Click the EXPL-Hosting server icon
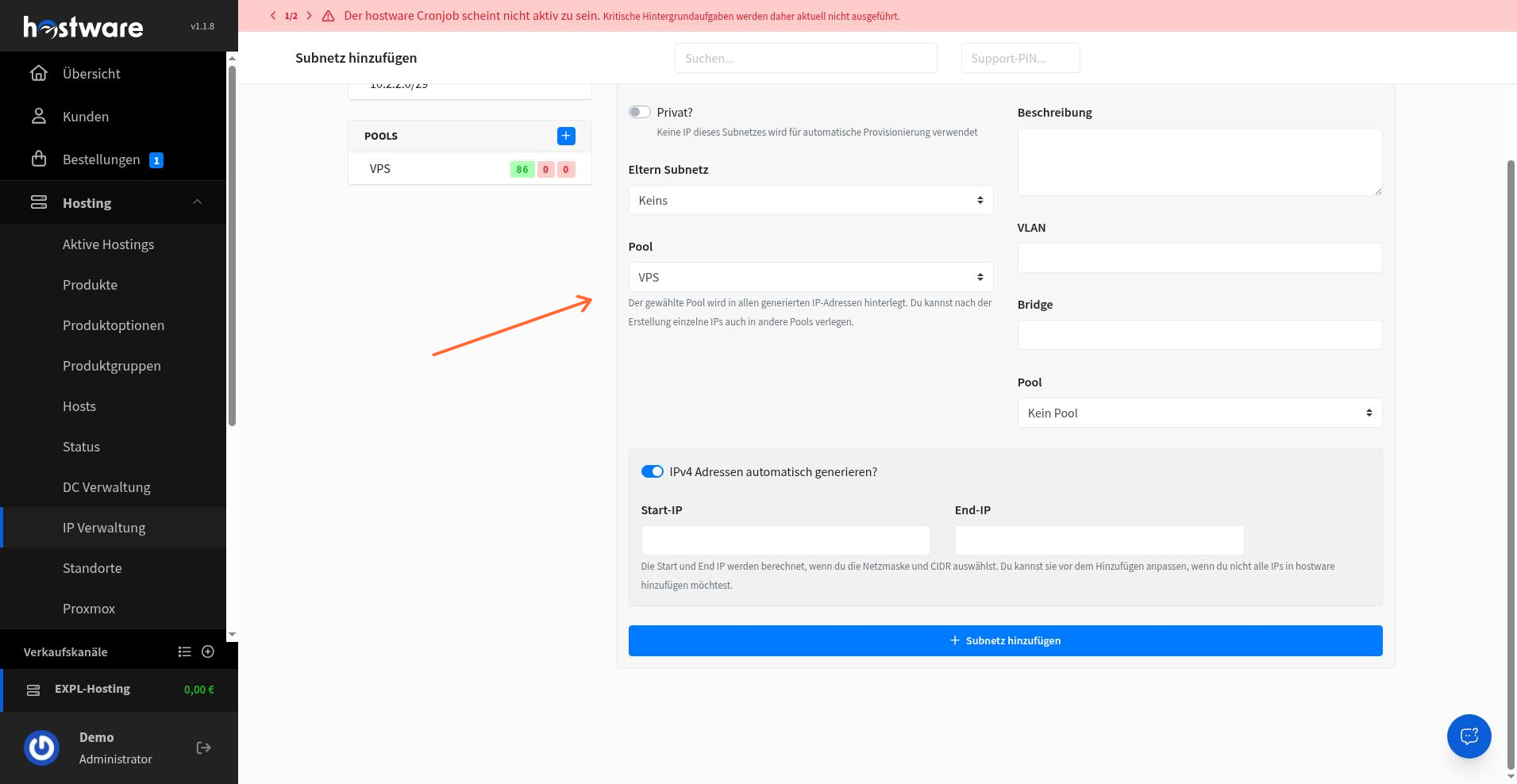The width and height of the screenshot is (1517, 784). point(33,690)
